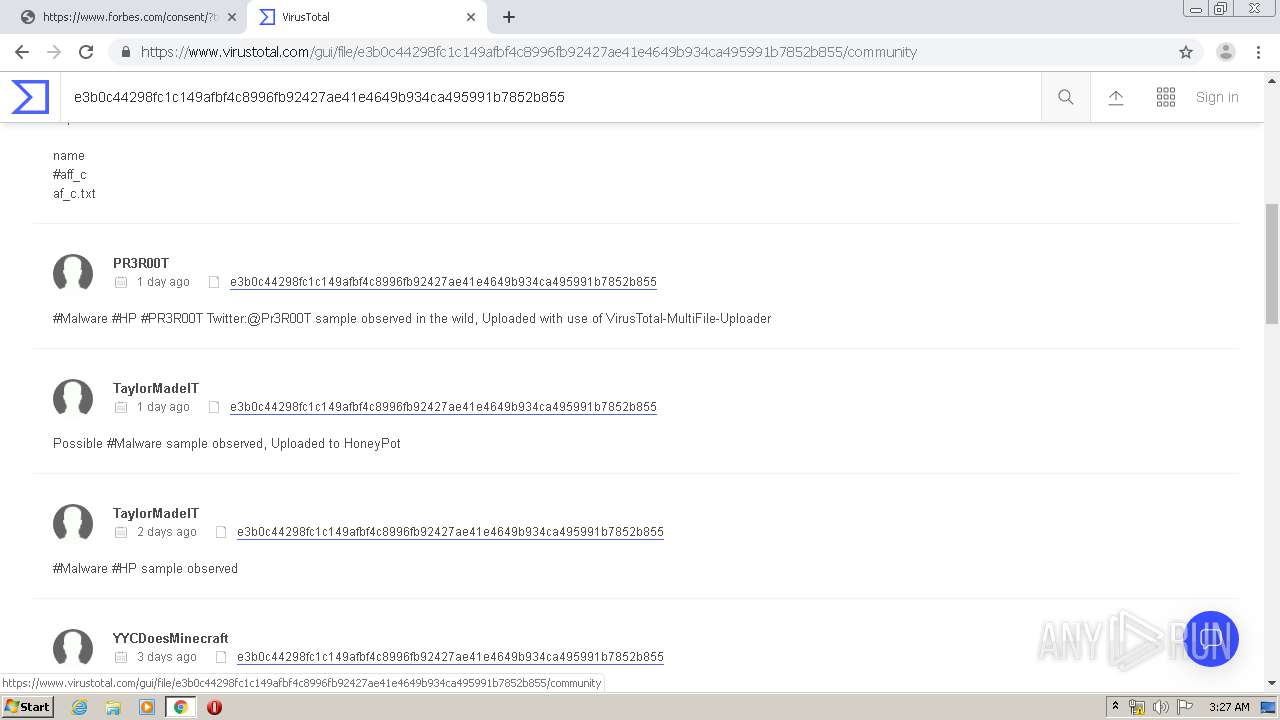Click red antivirus taskbar icon

(x=214, y=707)
